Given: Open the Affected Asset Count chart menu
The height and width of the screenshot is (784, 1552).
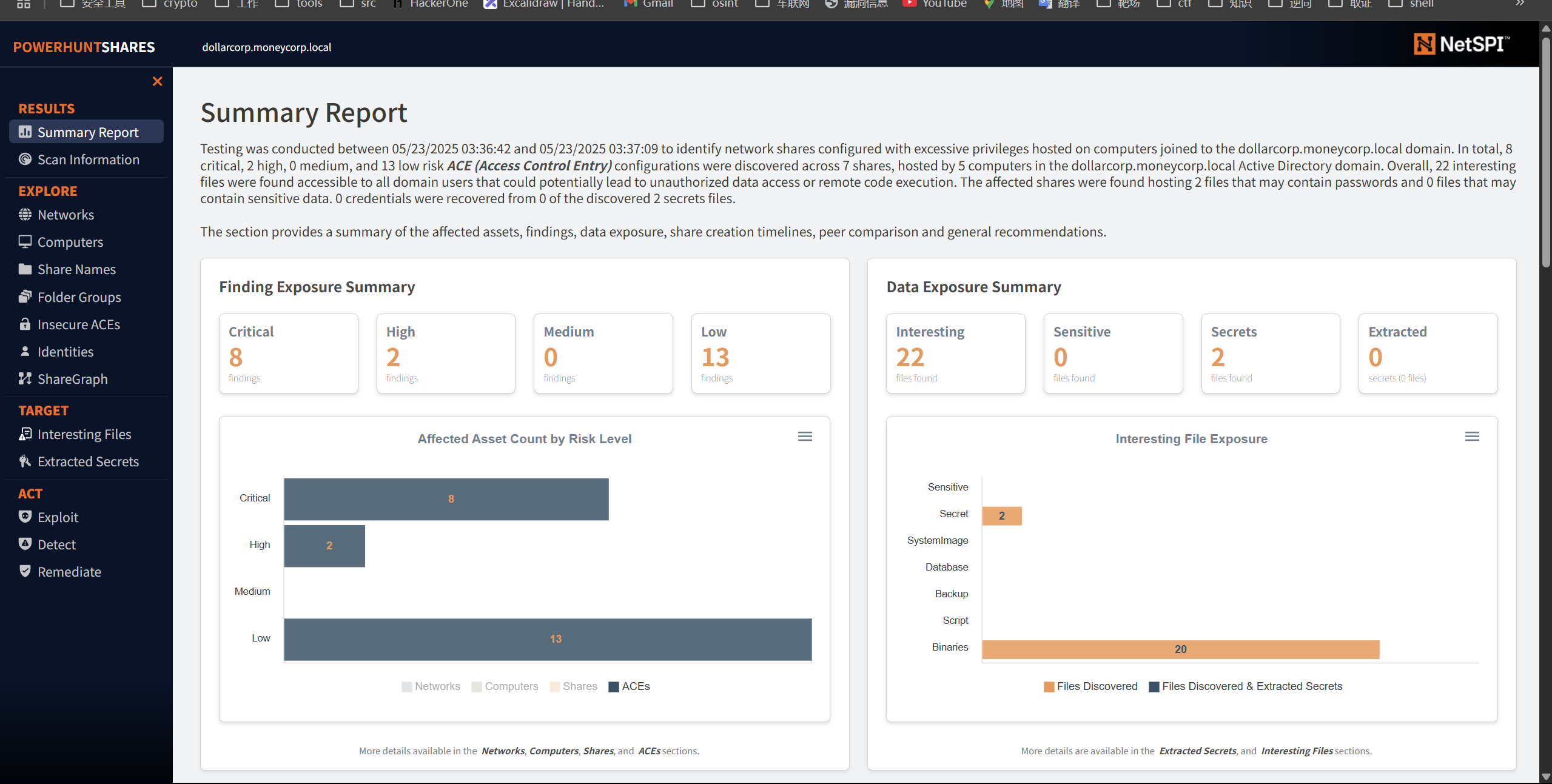Looking at the screenshot, I should [805, 437].
